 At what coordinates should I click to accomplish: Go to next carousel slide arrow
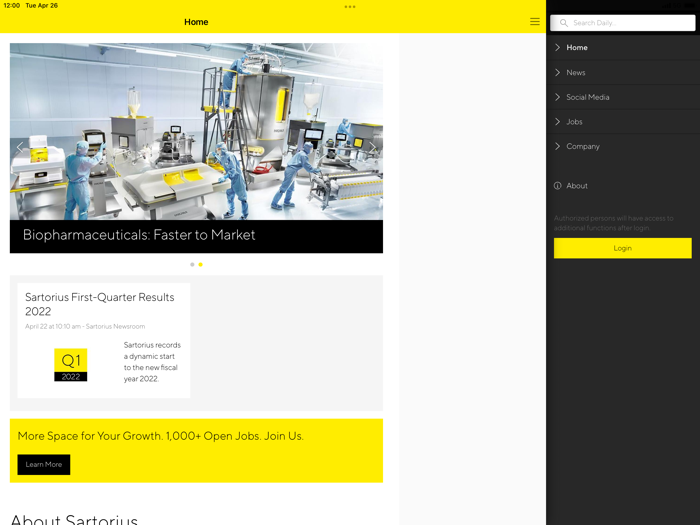coord(373,147)
